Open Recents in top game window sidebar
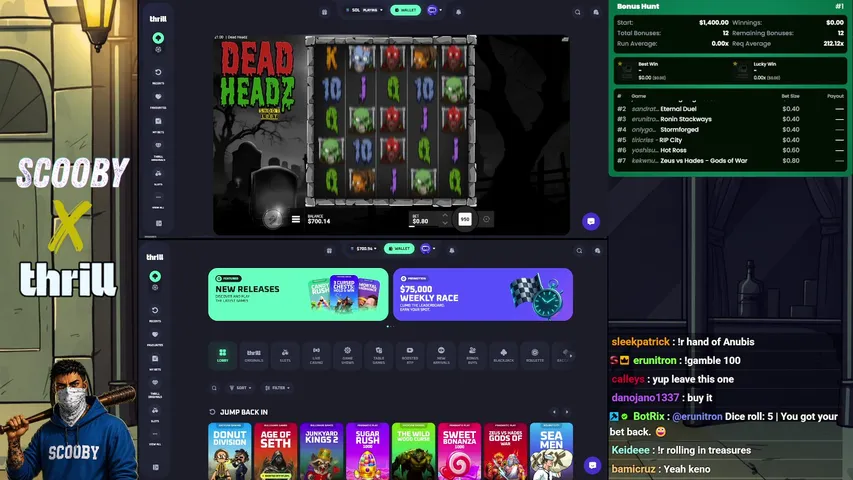Image resolution: width=853 pixels, height=480 pixels. coord(158,76)
